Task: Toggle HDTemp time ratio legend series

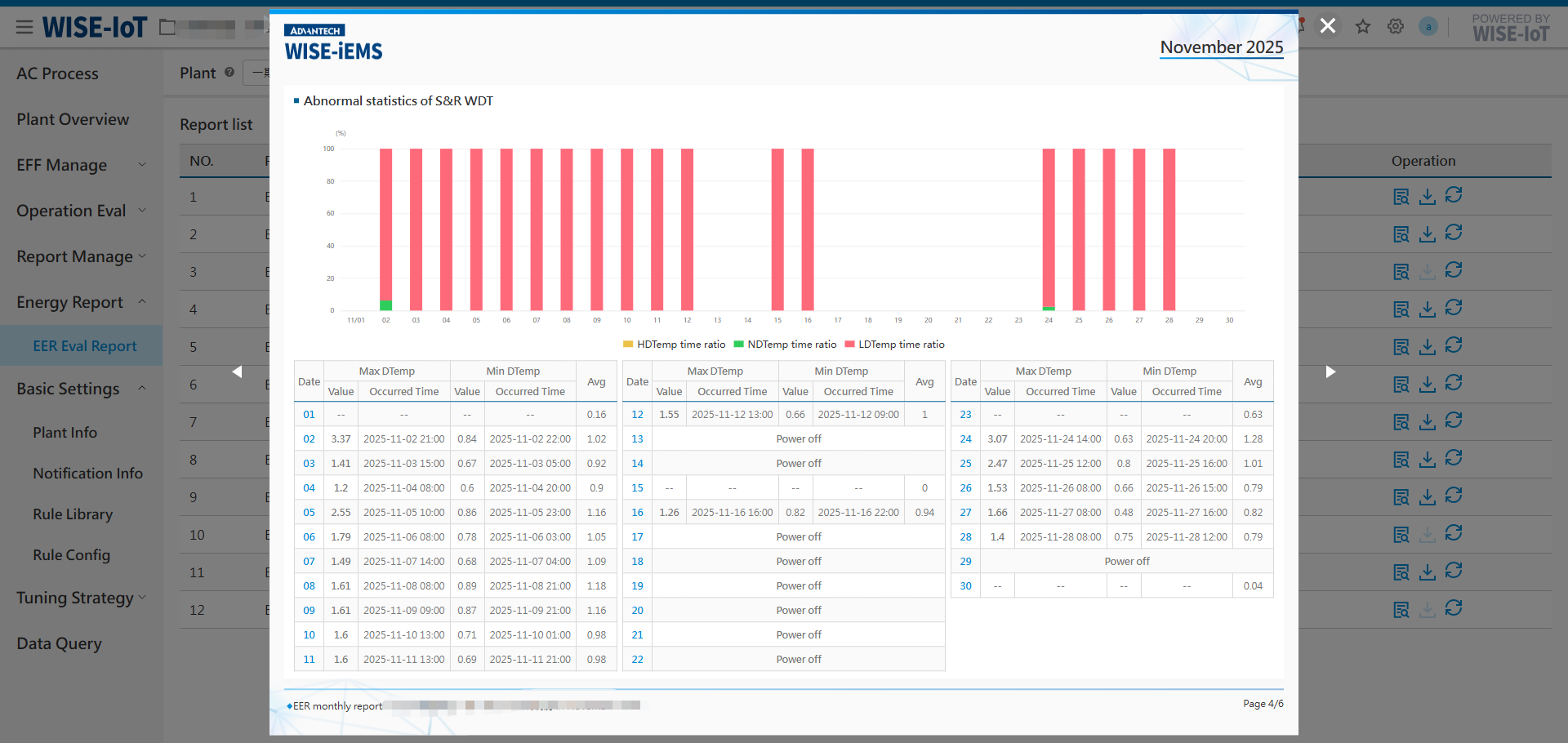Action: 674,345
